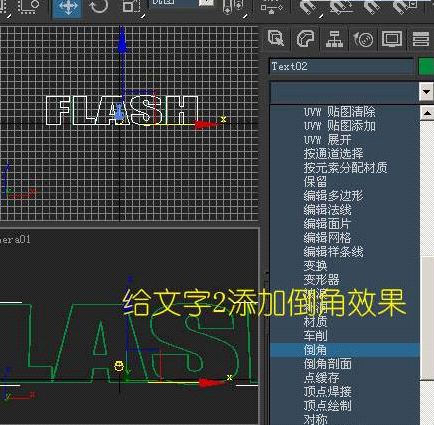Toggle window/crossing selection mode icon
The width and height of the screenshot is (434, 425).
click(28, 7)
